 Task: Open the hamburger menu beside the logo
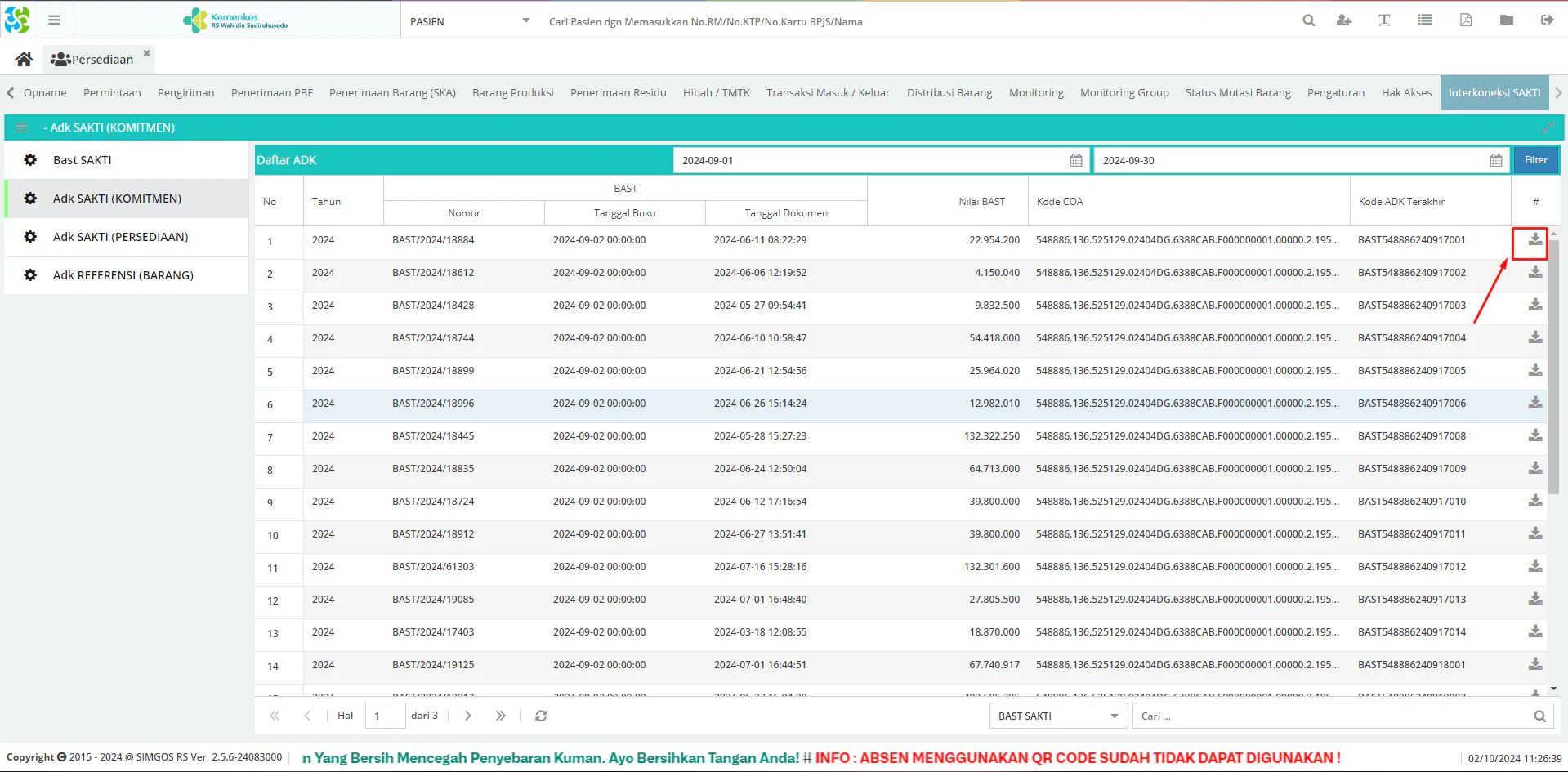click(54, 20)
